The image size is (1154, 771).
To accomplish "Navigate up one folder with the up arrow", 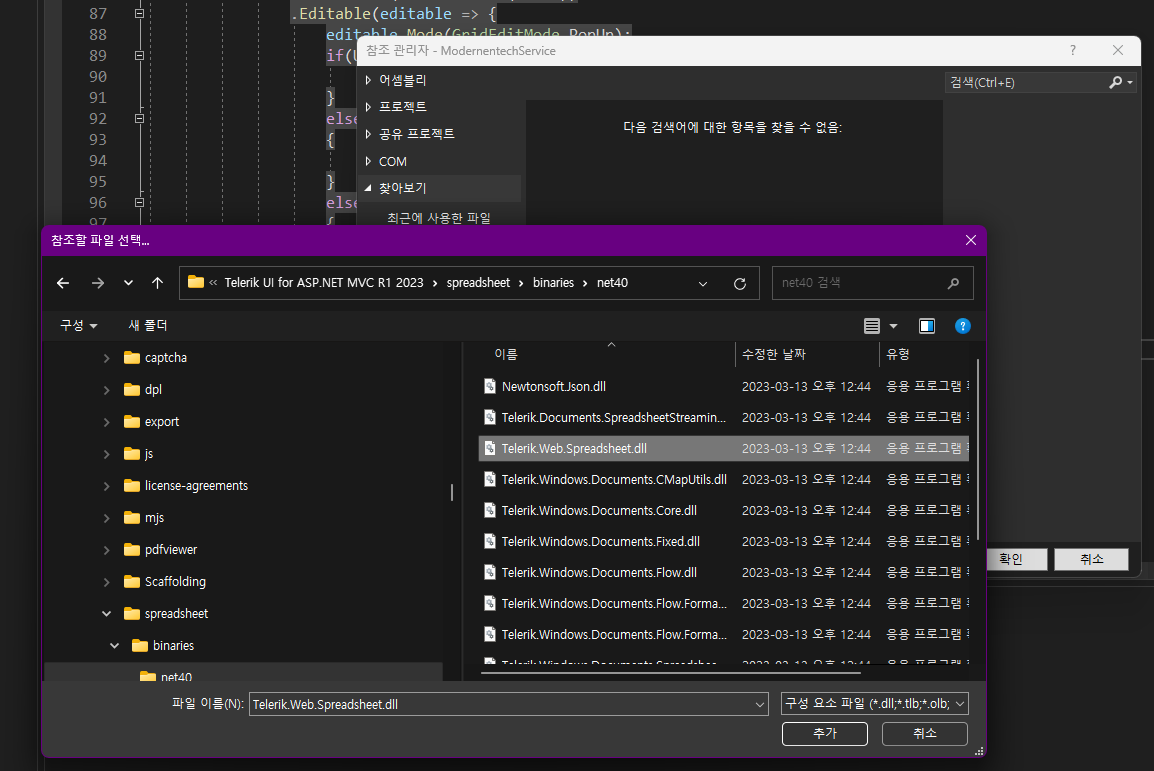I will coord(157,283).
